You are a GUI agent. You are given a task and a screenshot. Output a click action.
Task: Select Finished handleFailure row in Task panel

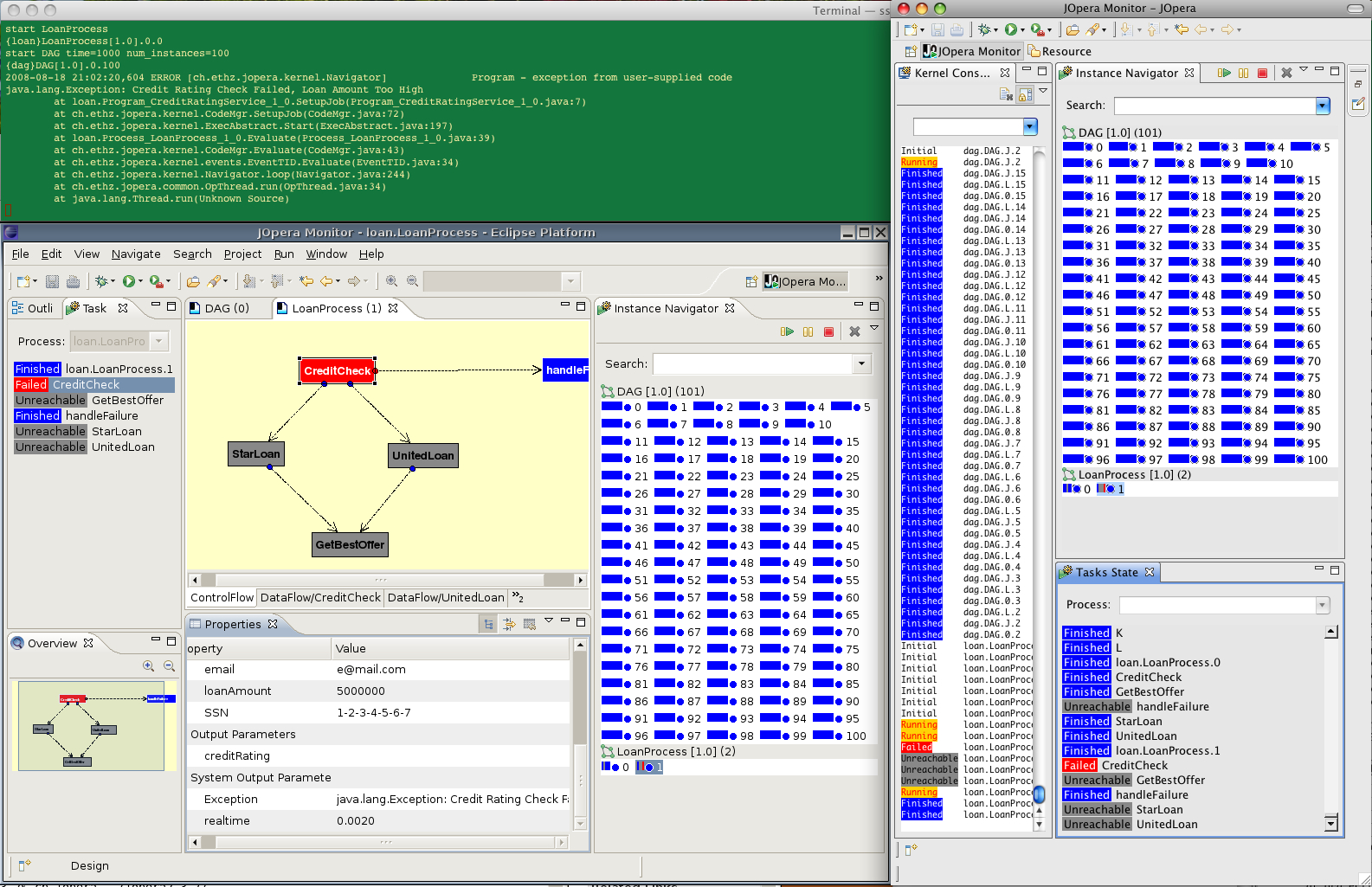click(x=94, y=415)
